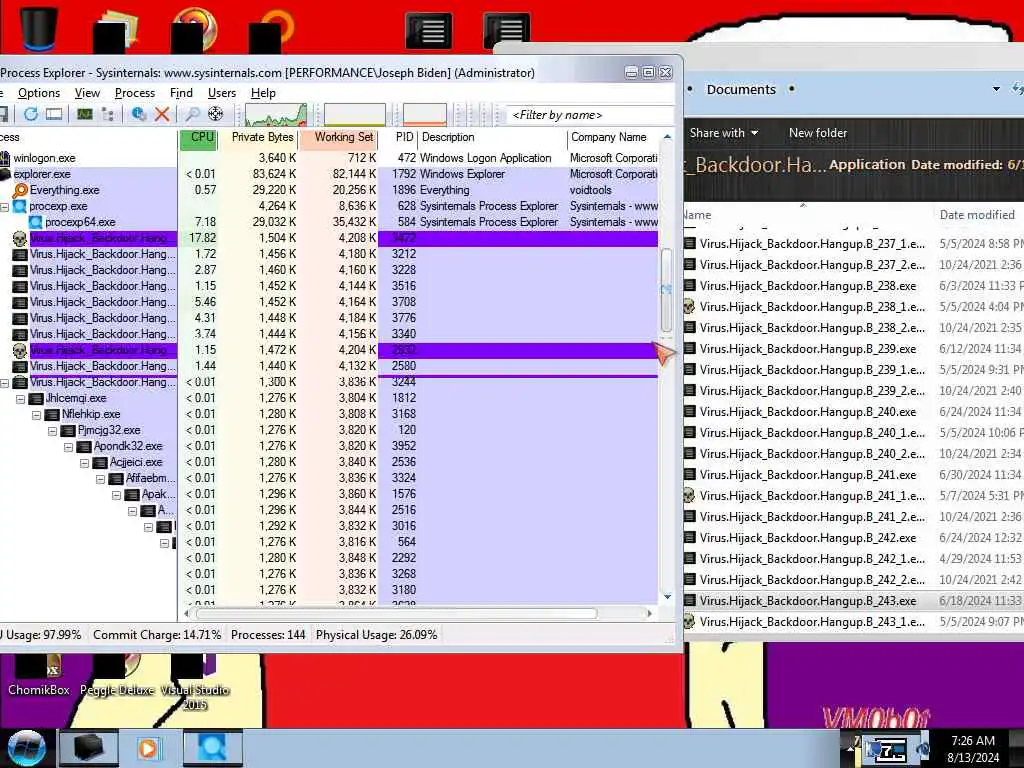Viewport: 1024px width, 768px height.
Task: Collapse the Jhlcemqi.exe tree node
Action: (x=20, y=398)
